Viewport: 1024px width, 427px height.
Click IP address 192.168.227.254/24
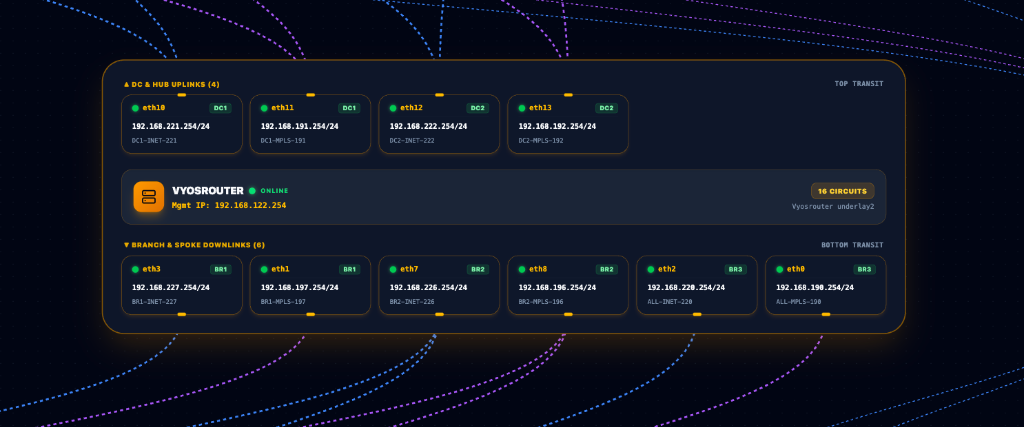(170, 287)
